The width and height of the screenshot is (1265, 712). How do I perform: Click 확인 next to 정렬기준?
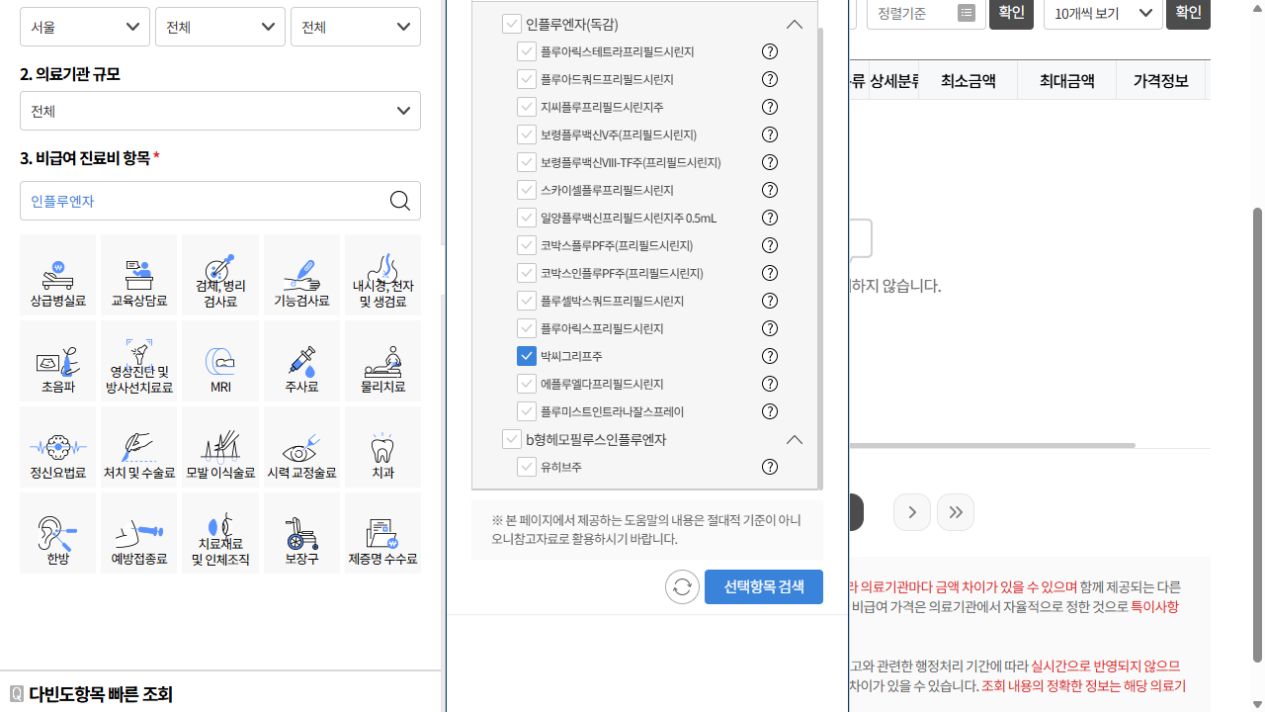coord(1010,13)
